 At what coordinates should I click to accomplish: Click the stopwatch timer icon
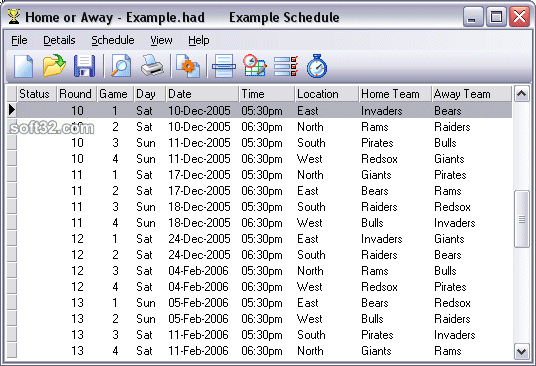click(x=317, y=66)
